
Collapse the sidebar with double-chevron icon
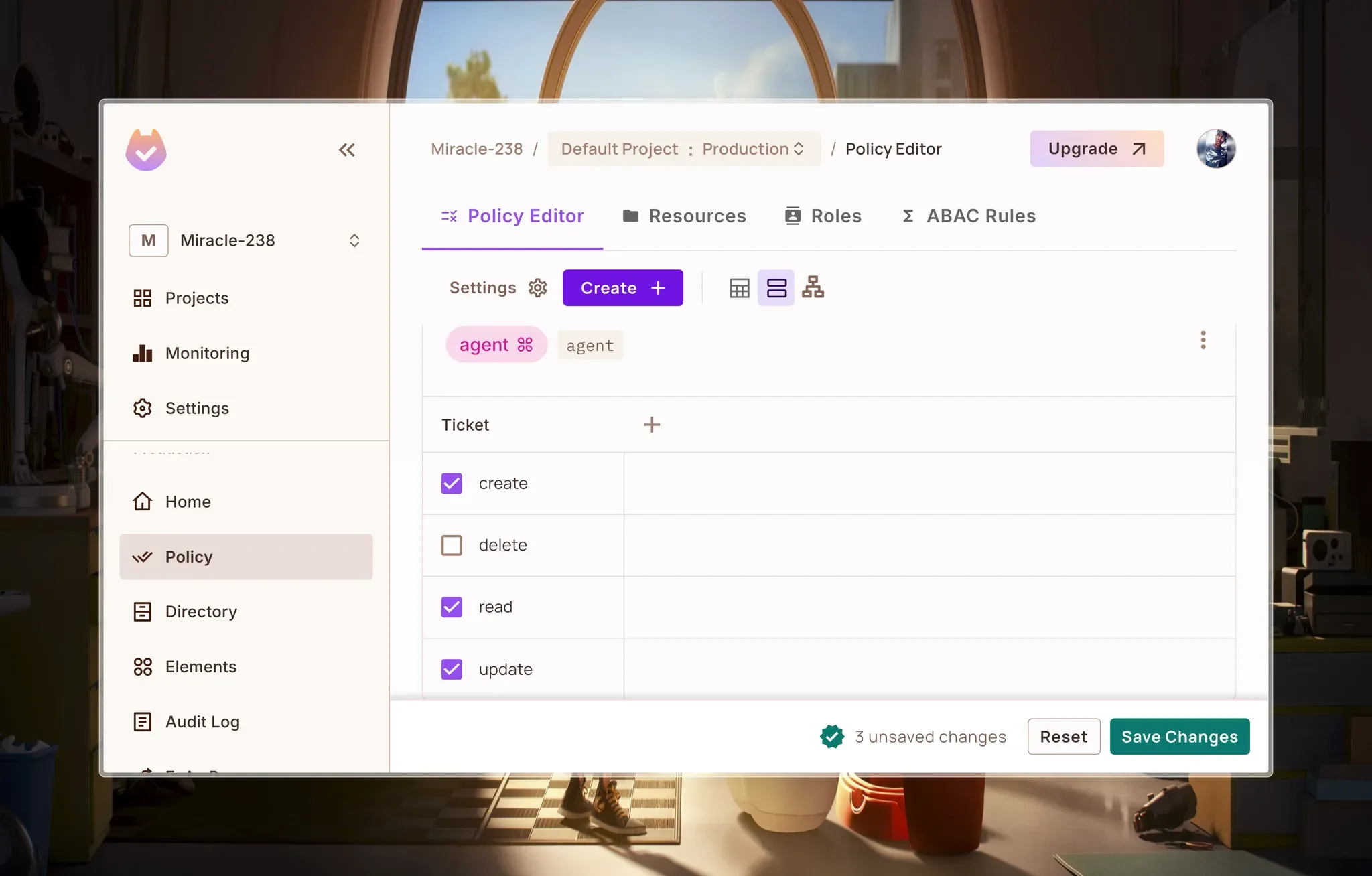[x=346, y=150]
